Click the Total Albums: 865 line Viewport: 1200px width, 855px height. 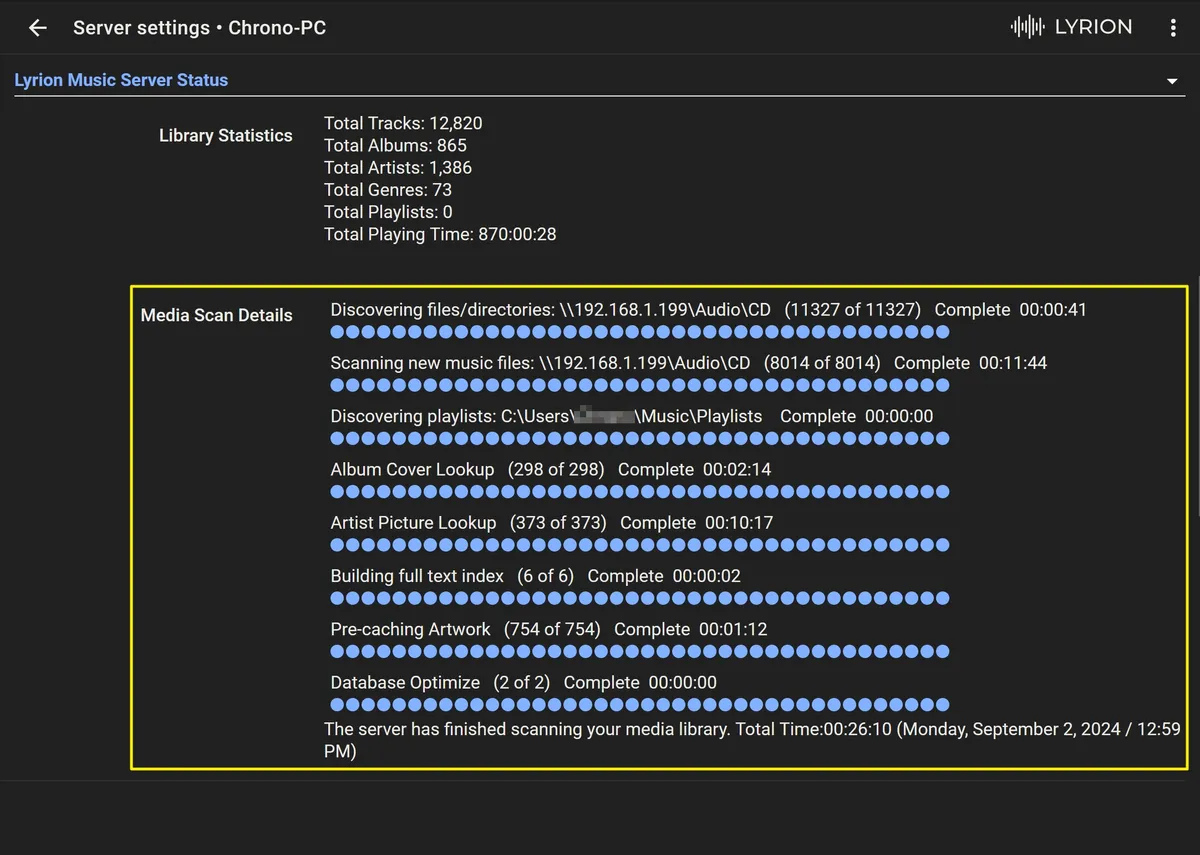395,146
